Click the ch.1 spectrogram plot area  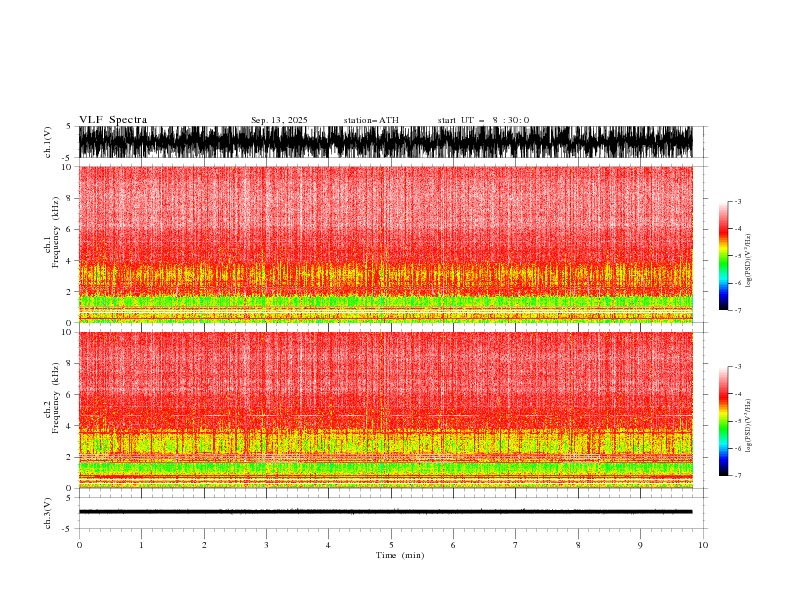386,244
